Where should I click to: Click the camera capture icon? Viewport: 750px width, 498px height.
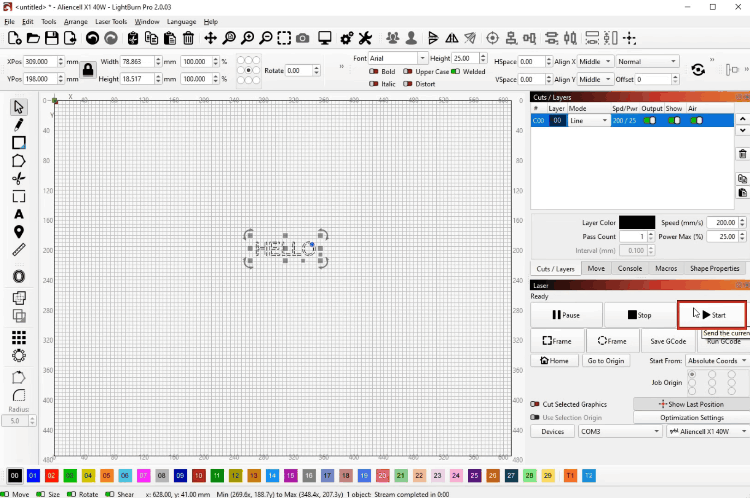pyautogui.click(x=302, y=38)
